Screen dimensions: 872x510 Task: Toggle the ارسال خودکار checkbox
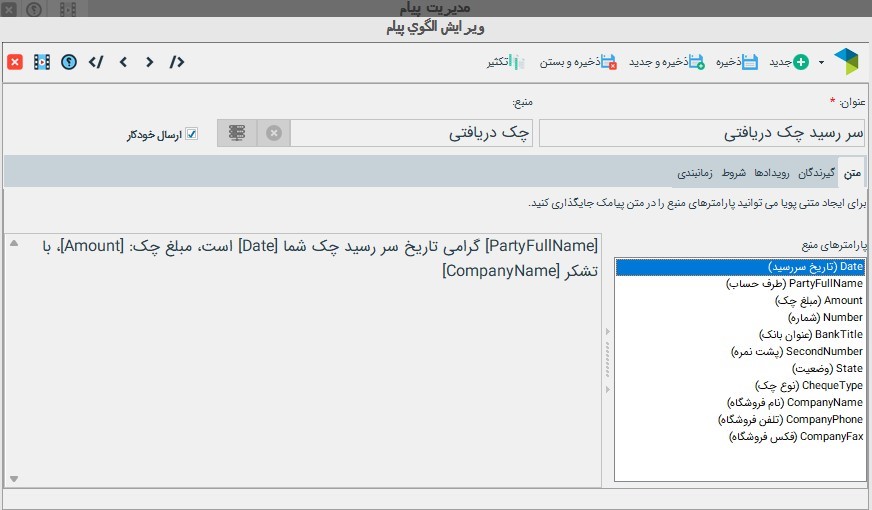point(192,134)
